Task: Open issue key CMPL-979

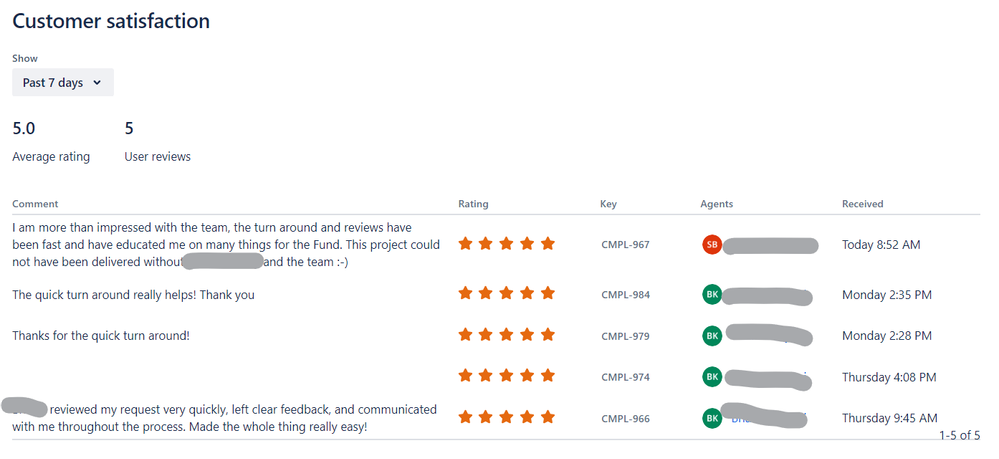Action: (x=625, y=336)
